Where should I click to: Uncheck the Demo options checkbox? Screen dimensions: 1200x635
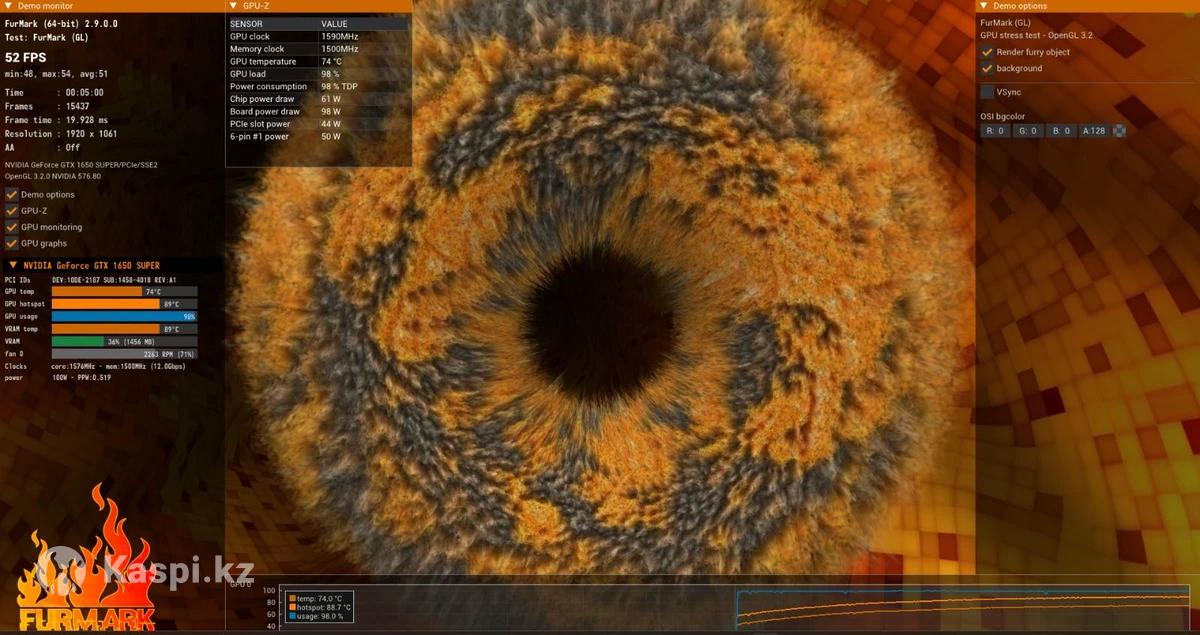point(12,195)
